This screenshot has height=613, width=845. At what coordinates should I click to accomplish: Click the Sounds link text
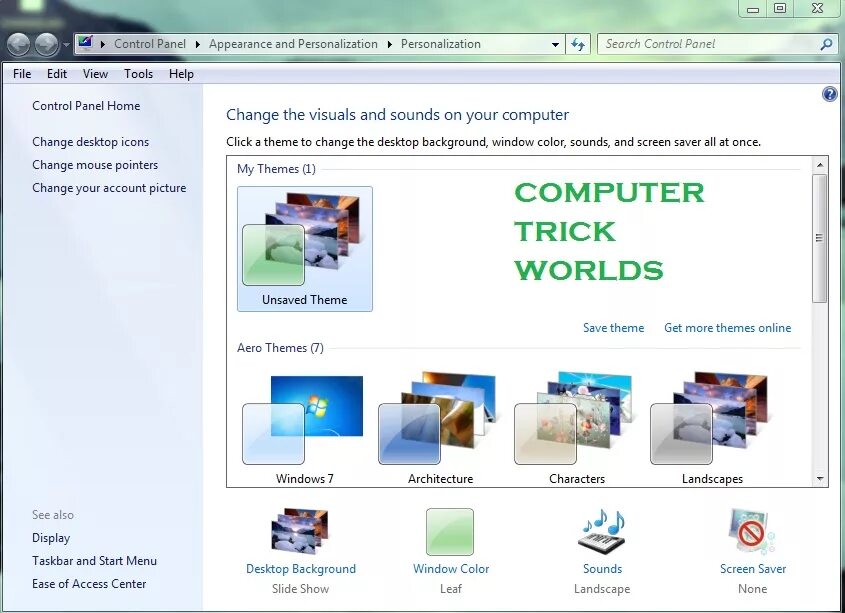pos(602,569)
